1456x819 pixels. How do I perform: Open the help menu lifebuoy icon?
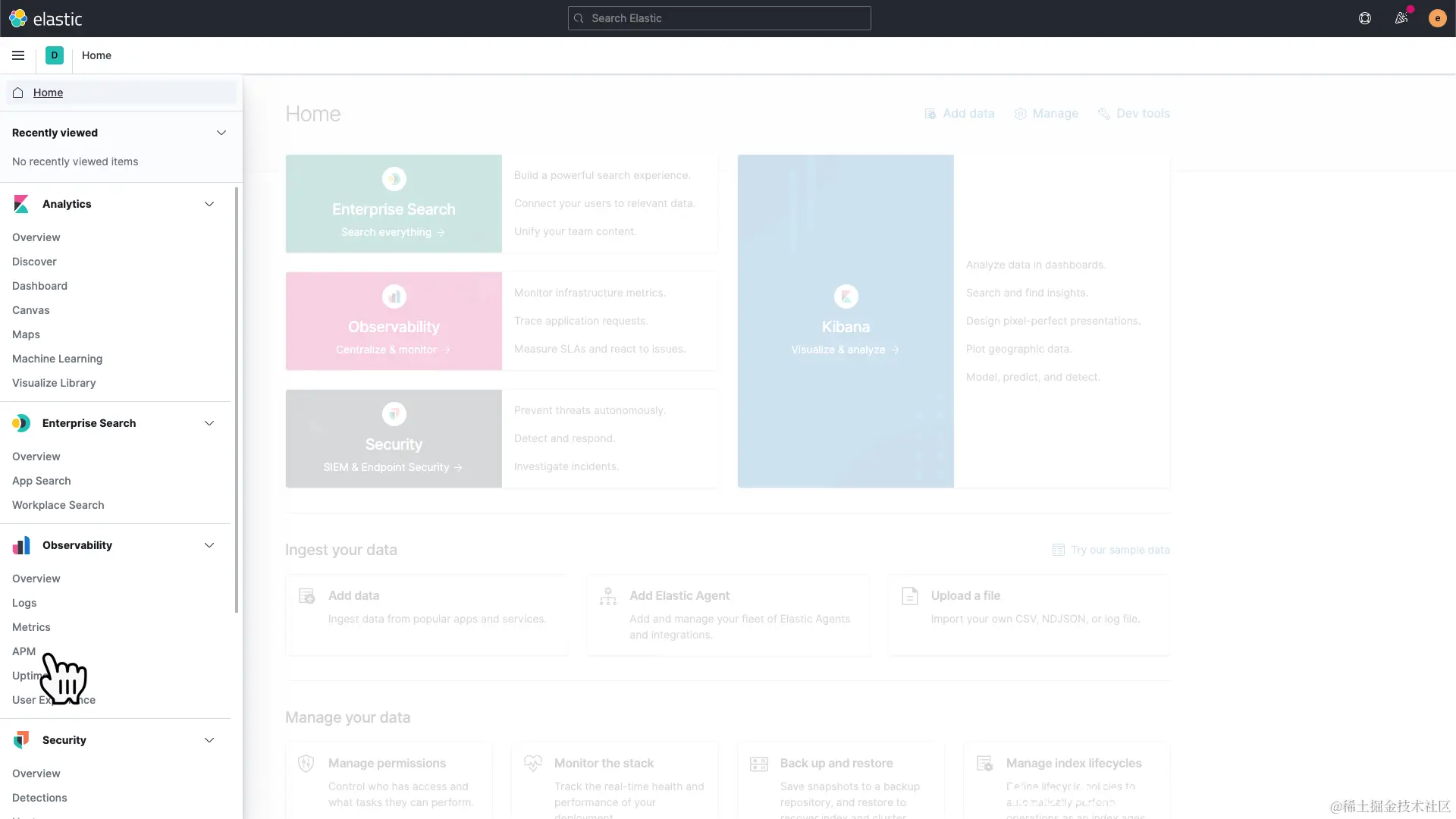pos(1365,18)
